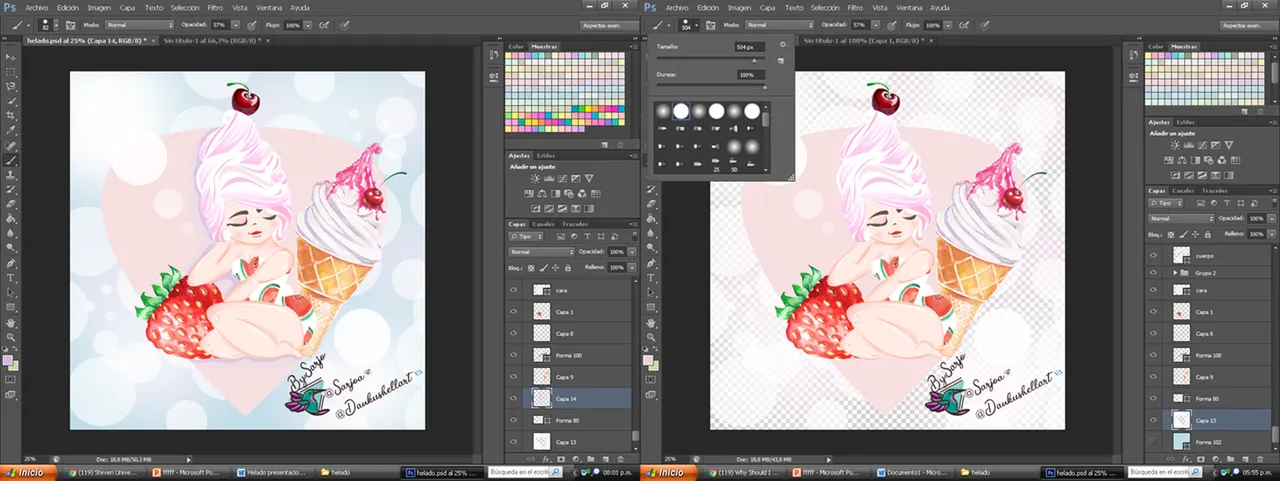Image resolution: width=1280 pixels, height=481 pixels.
Task: Select the Eyedropper tool in left window
Action: pyautogui.click(x=12, y=131)
